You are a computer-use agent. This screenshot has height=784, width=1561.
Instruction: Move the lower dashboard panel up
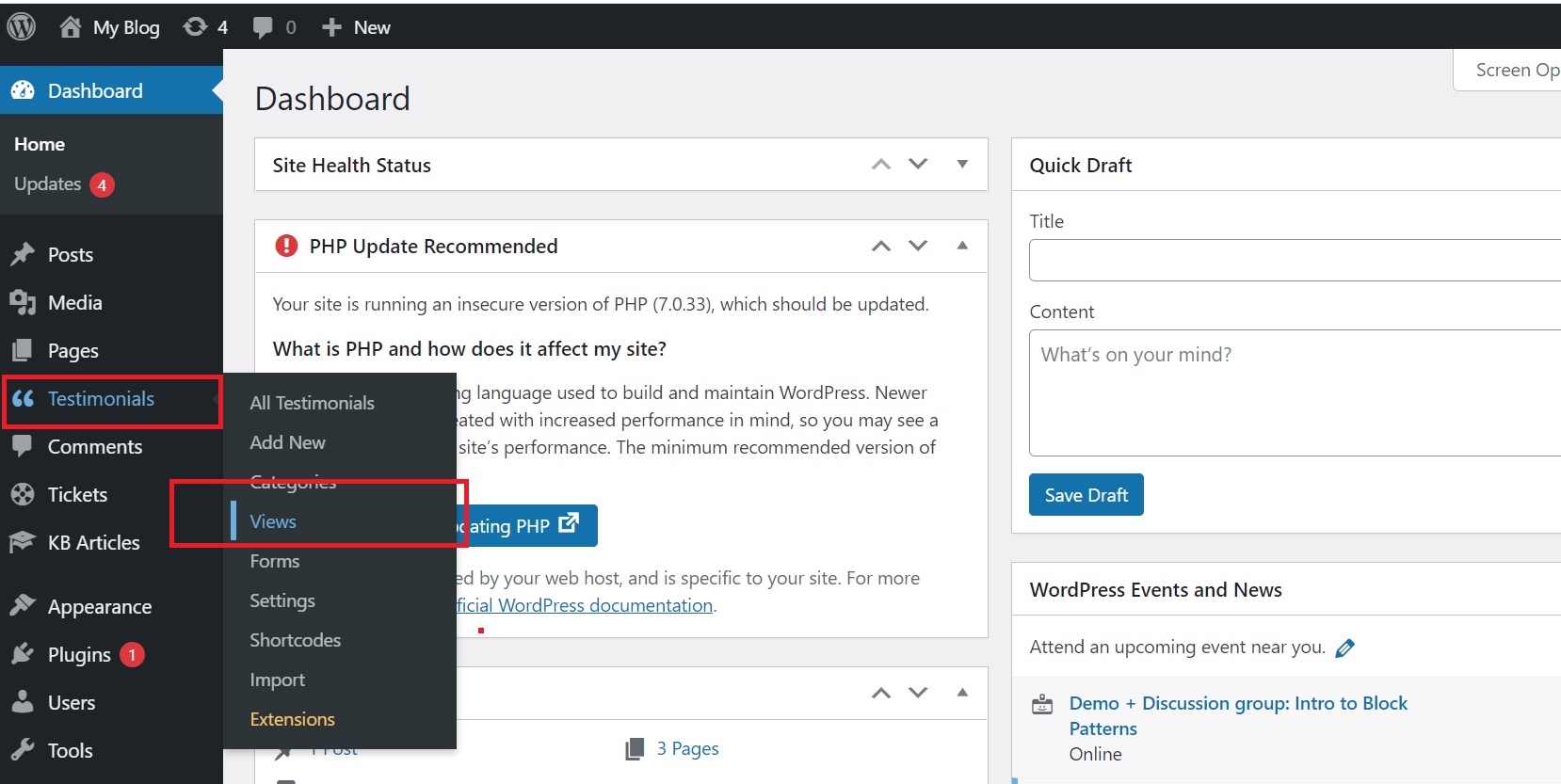(881, 693)
